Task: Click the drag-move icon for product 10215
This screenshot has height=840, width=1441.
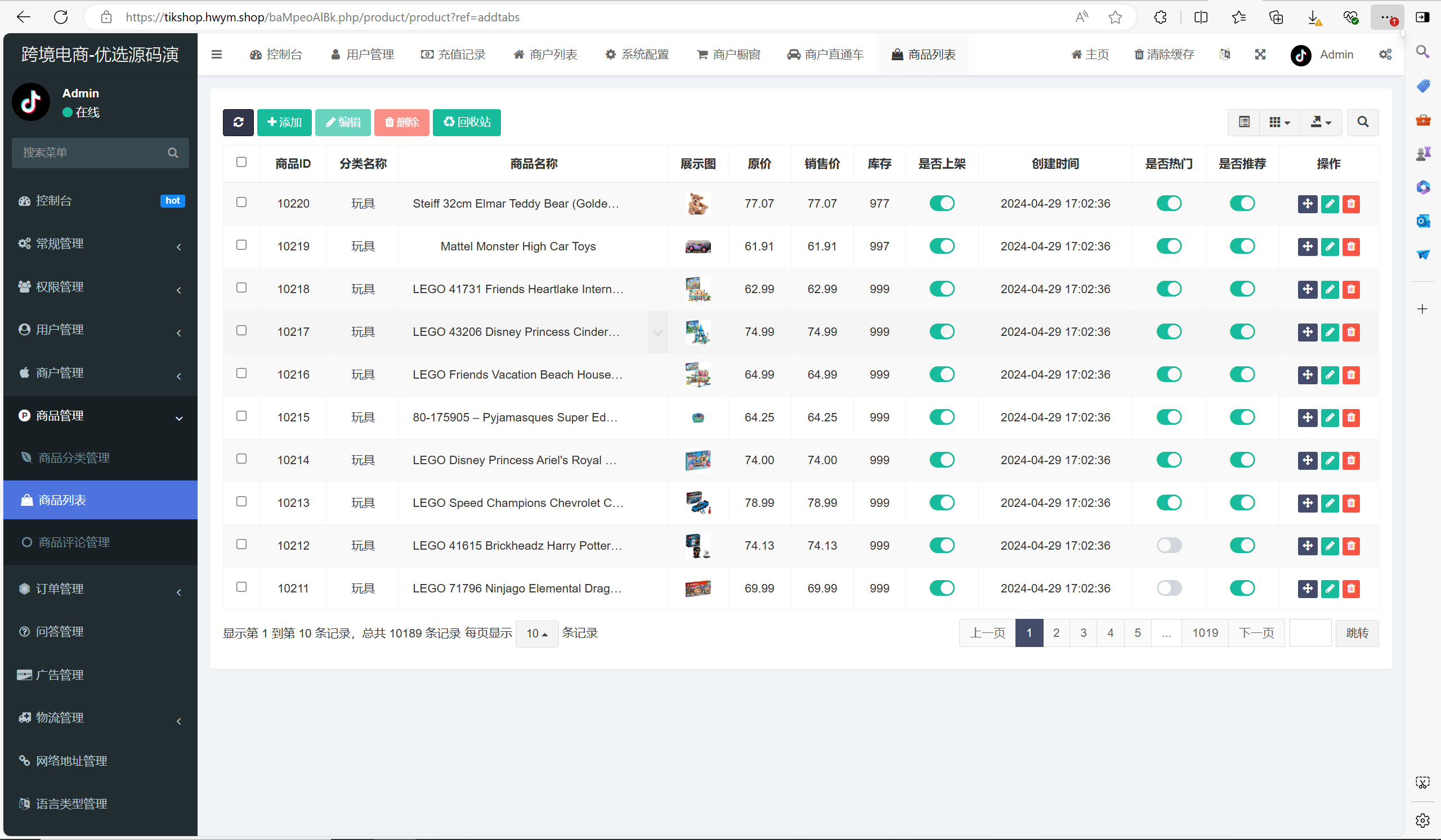Action: pyautogui.click(x=1307, y=417)
